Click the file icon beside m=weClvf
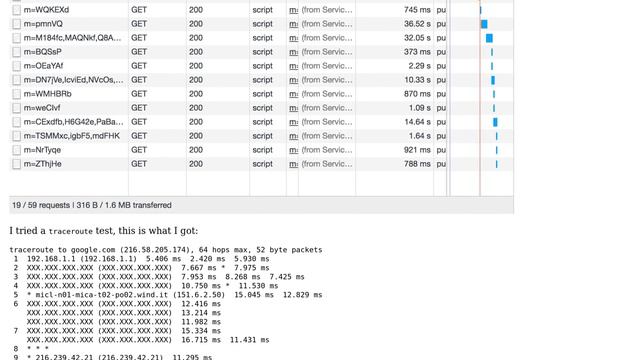The height and width of the screenshot is (360, 640). (16, 108)
